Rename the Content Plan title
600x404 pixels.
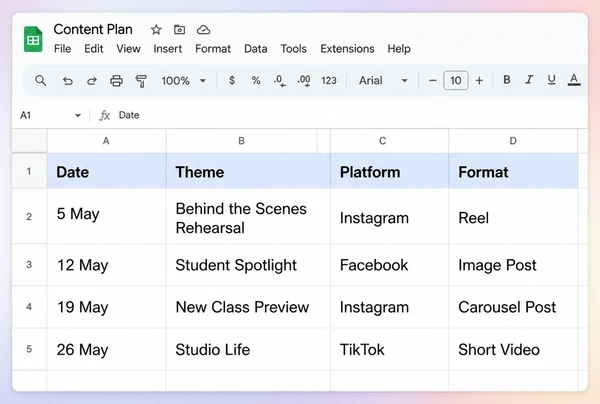(x=93, y=29)
